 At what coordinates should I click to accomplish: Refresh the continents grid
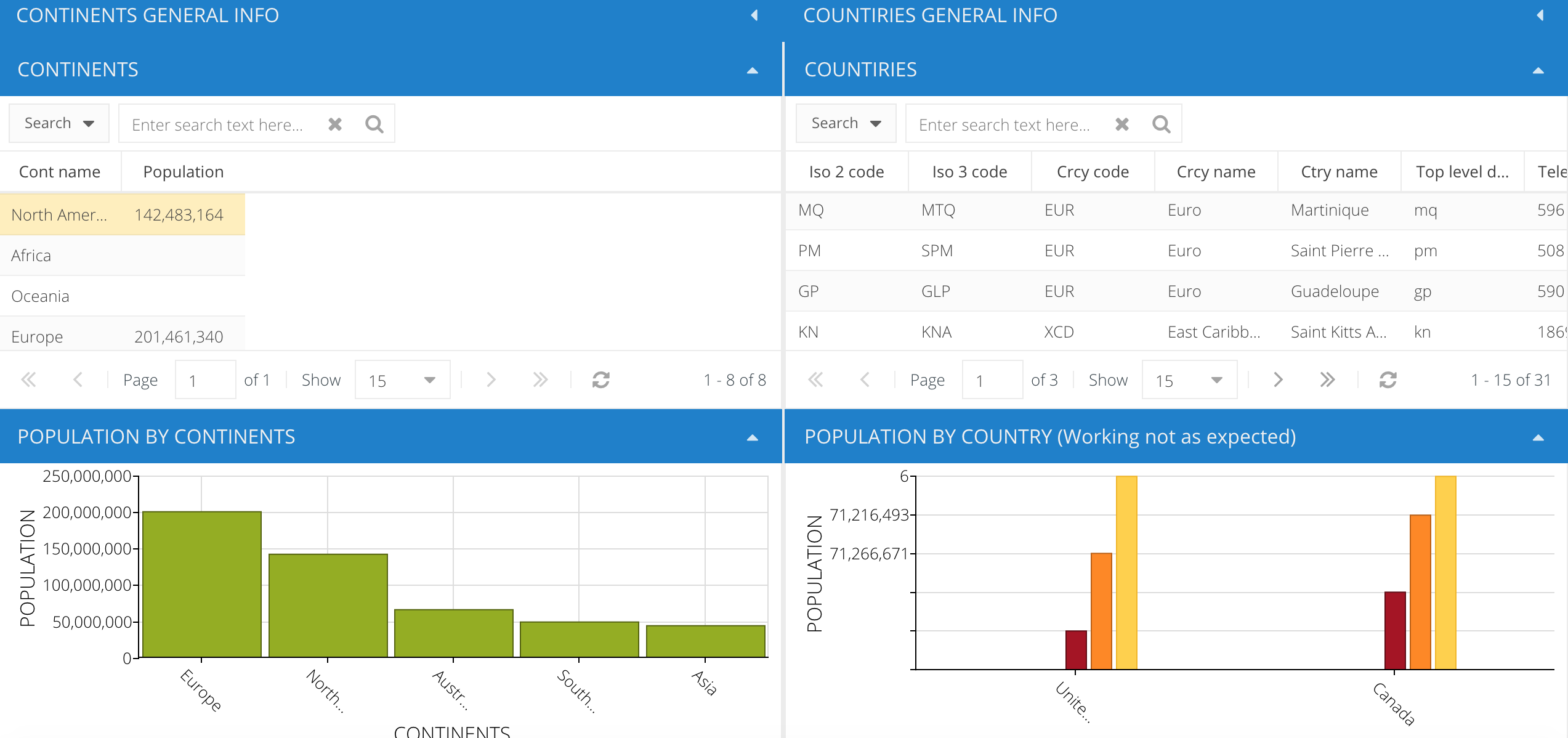coord(600,380)
